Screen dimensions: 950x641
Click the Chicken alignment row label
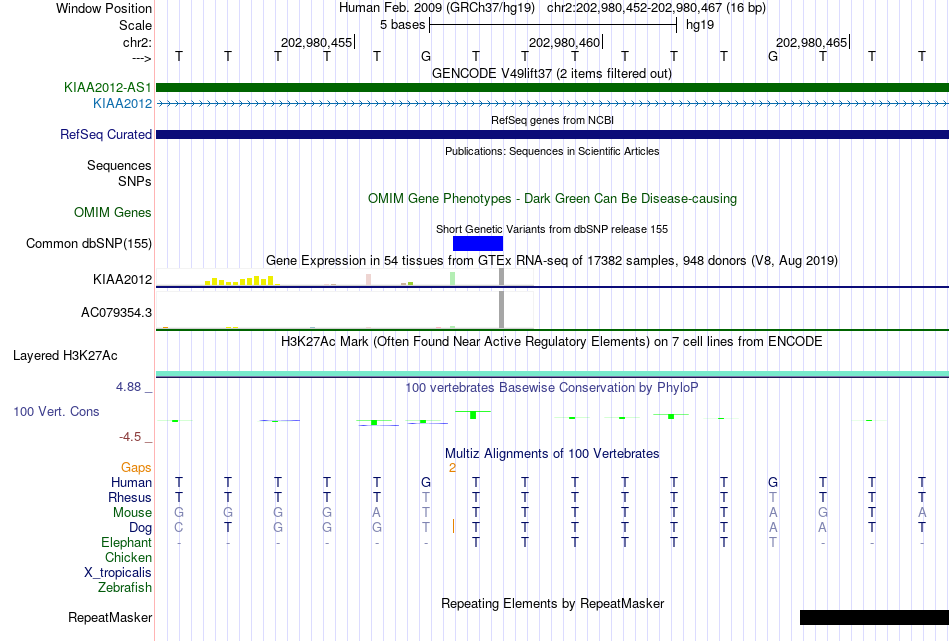pyautogui.click(x=128, y=557)
